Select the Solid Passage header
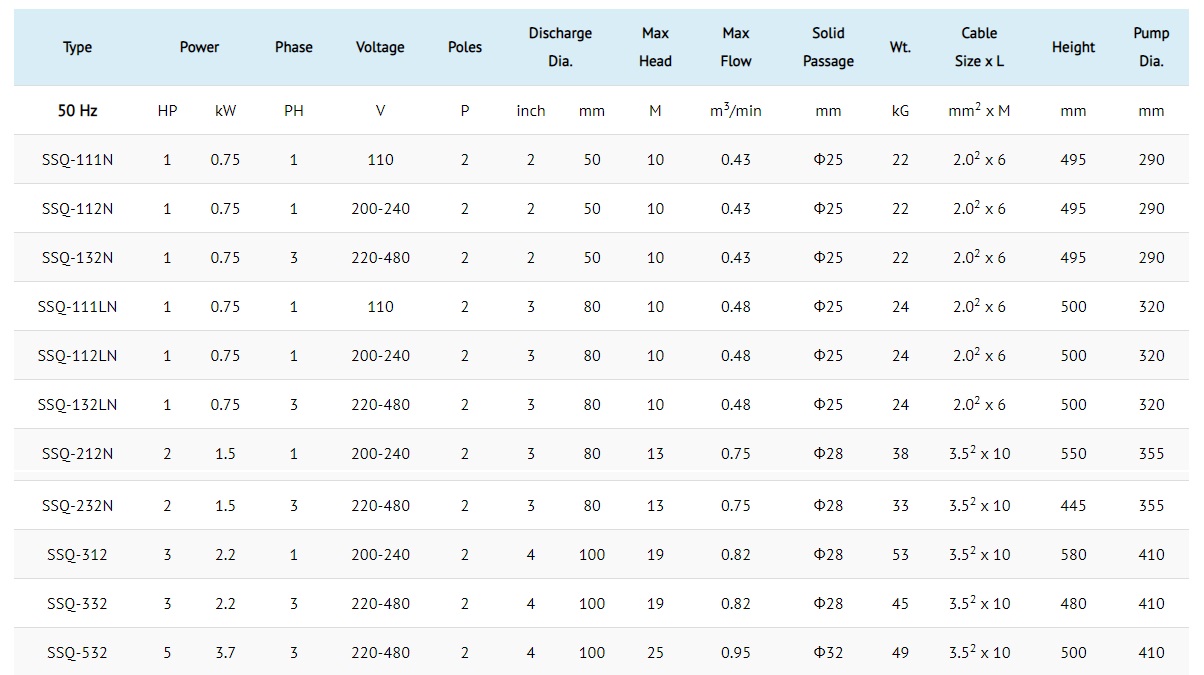Screen dimensions: 1204x675 point(828,47)
